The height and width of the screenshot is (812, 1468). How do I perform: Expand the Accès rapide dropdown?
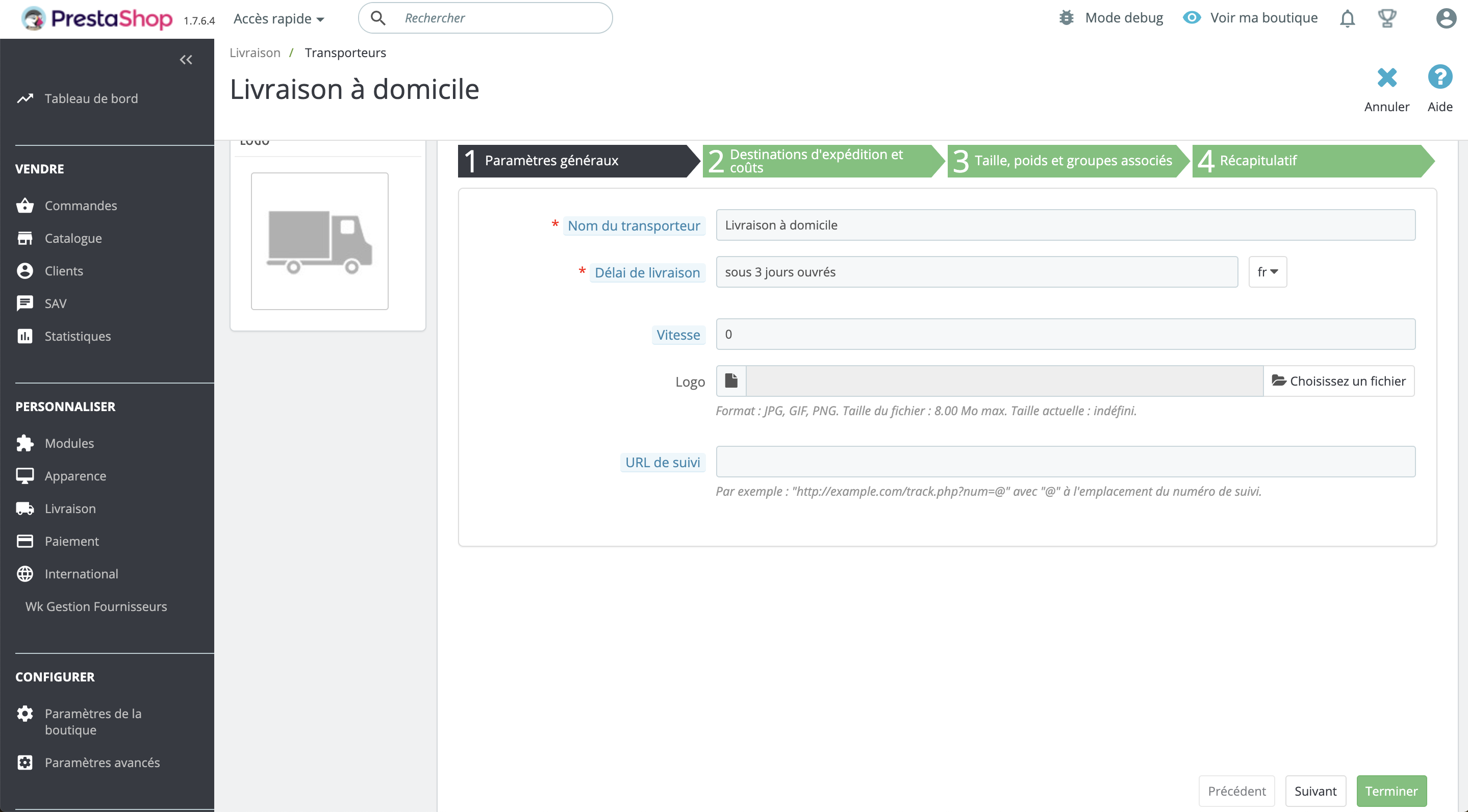279,19
